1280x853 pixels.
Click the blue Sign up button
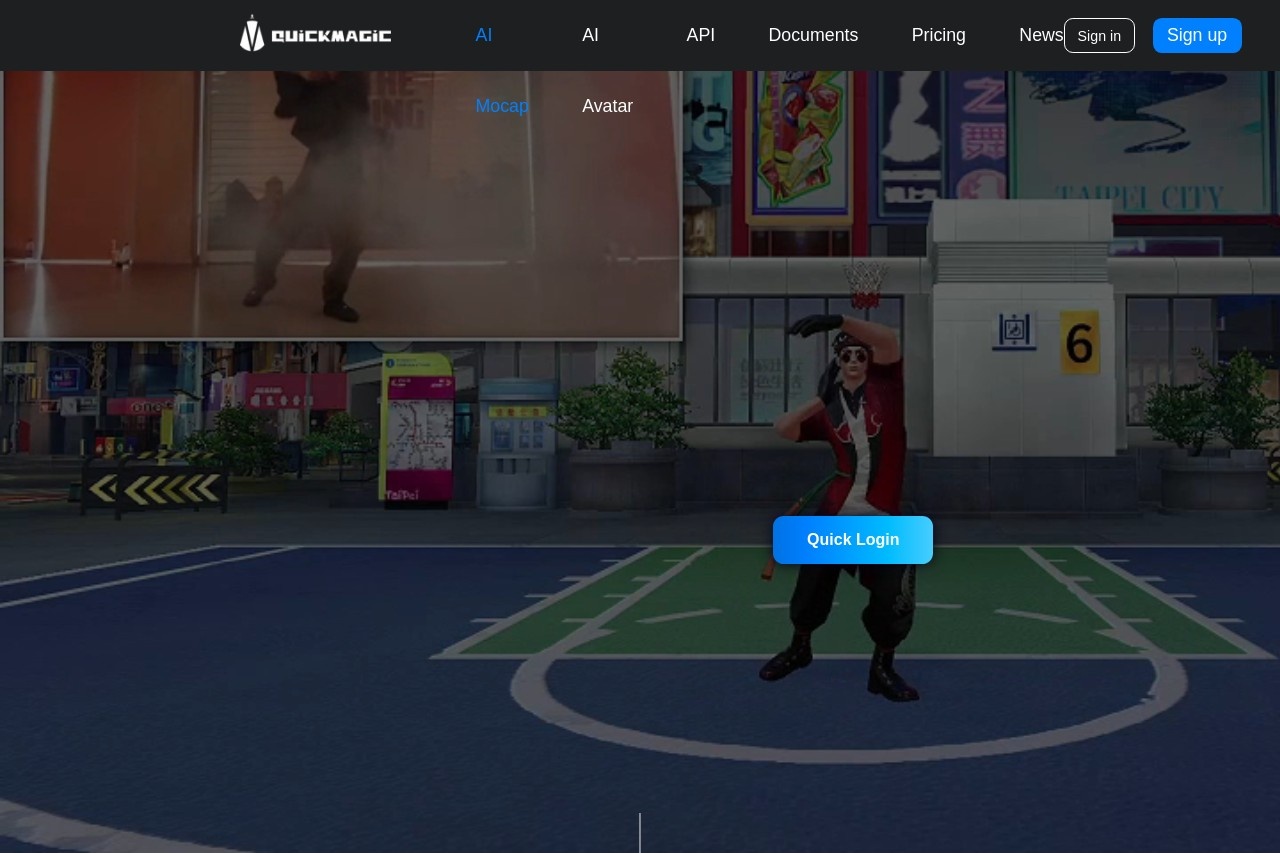(1197, 35)
